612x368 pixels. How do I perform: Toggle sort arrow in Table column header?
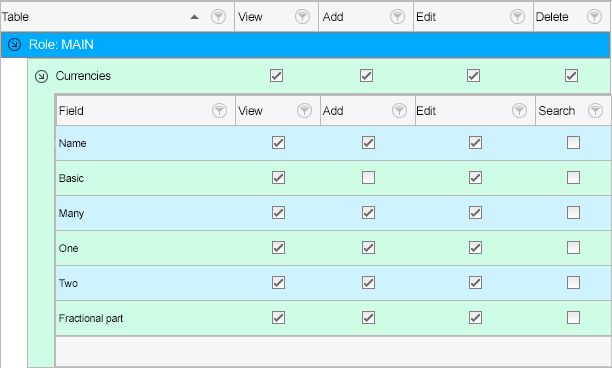pos(194,17)
